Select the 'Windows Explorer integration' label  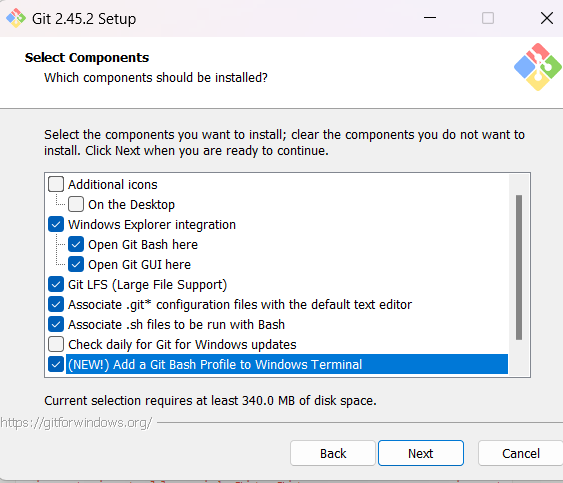pyautogui.click(x=152, y=225)
